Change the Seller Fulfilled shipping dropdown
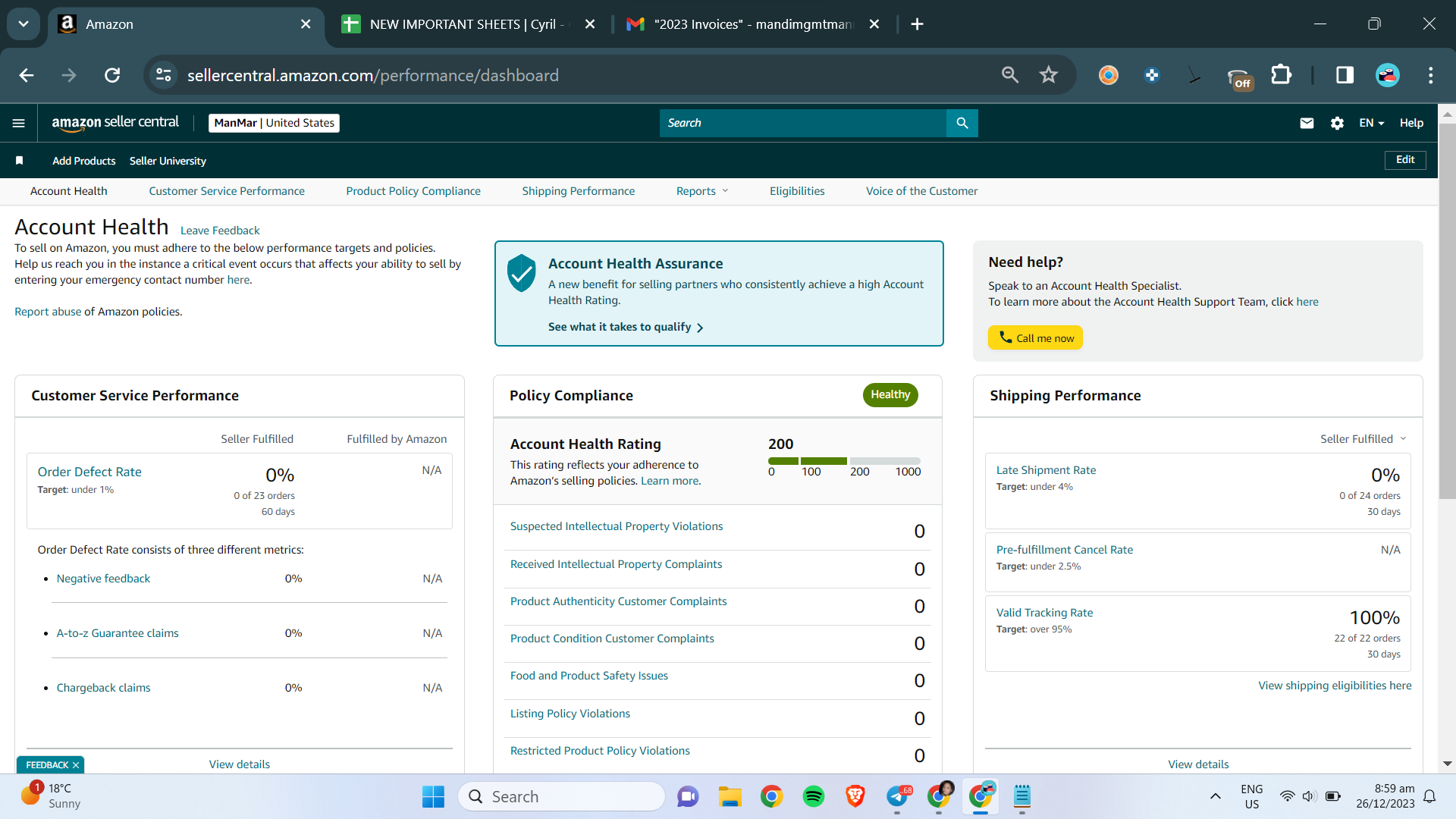 pos(1363,439)
